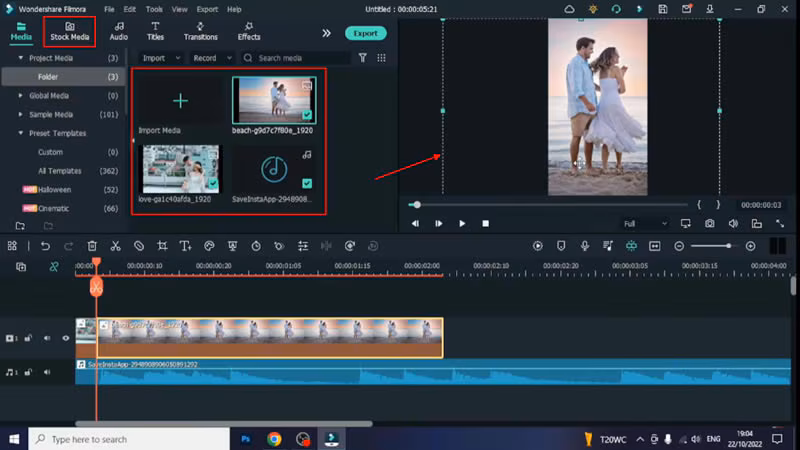The width and height of the screenshot is (800, 450).
Task: Click the delete trash icon
Action: click(x=92, y=246)
